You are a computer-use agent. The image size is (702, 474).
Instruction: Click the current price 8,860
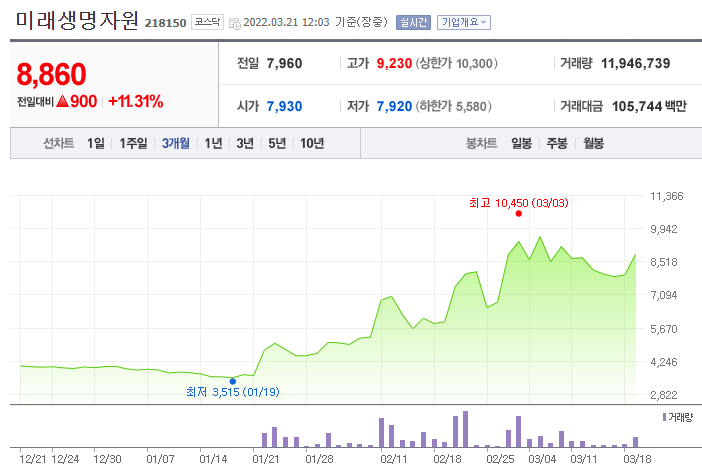[51, 74]
